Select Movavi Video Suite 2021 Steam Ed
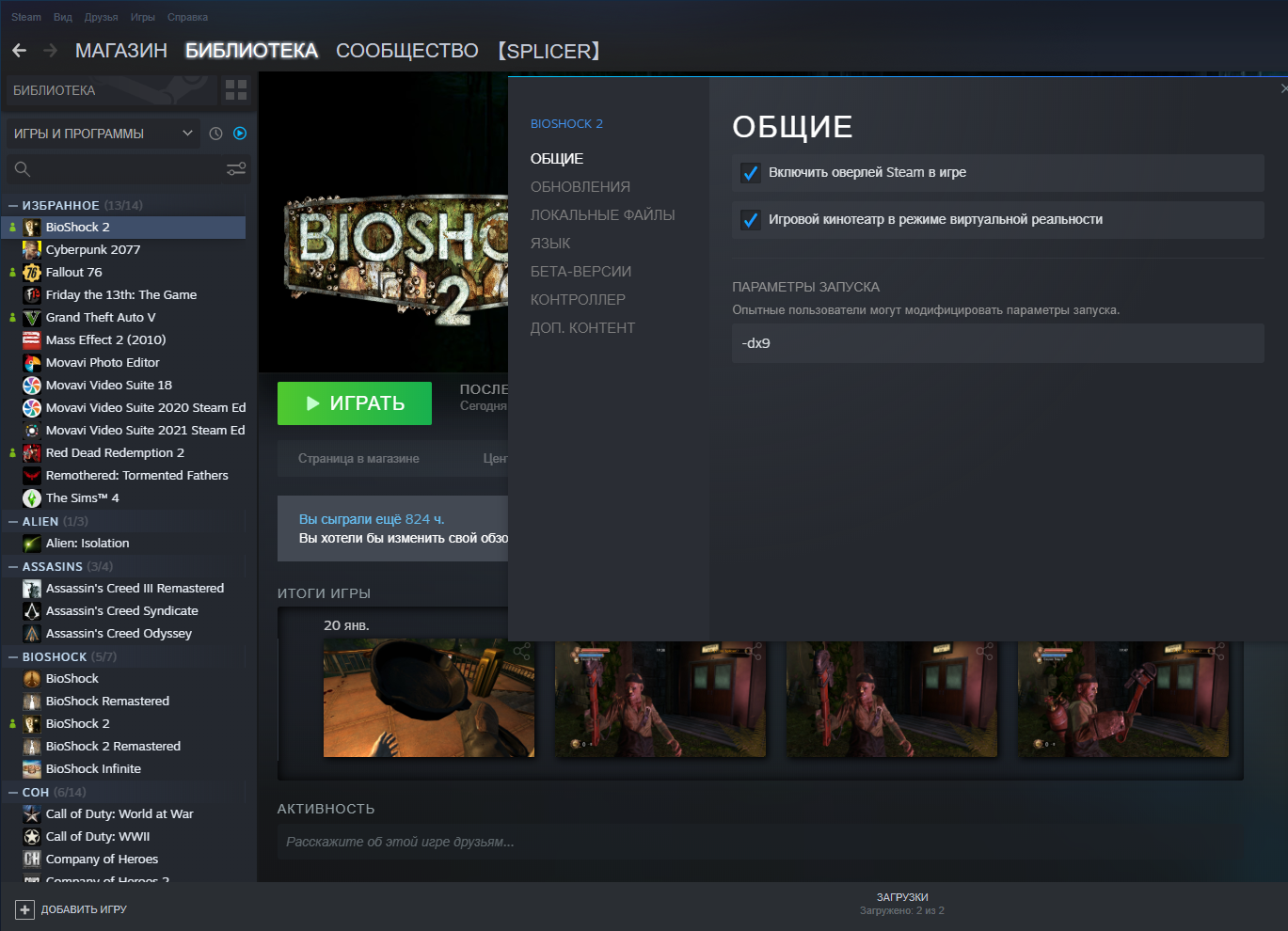This screenshot has width=1288, height=931. [x=145, y=431]
